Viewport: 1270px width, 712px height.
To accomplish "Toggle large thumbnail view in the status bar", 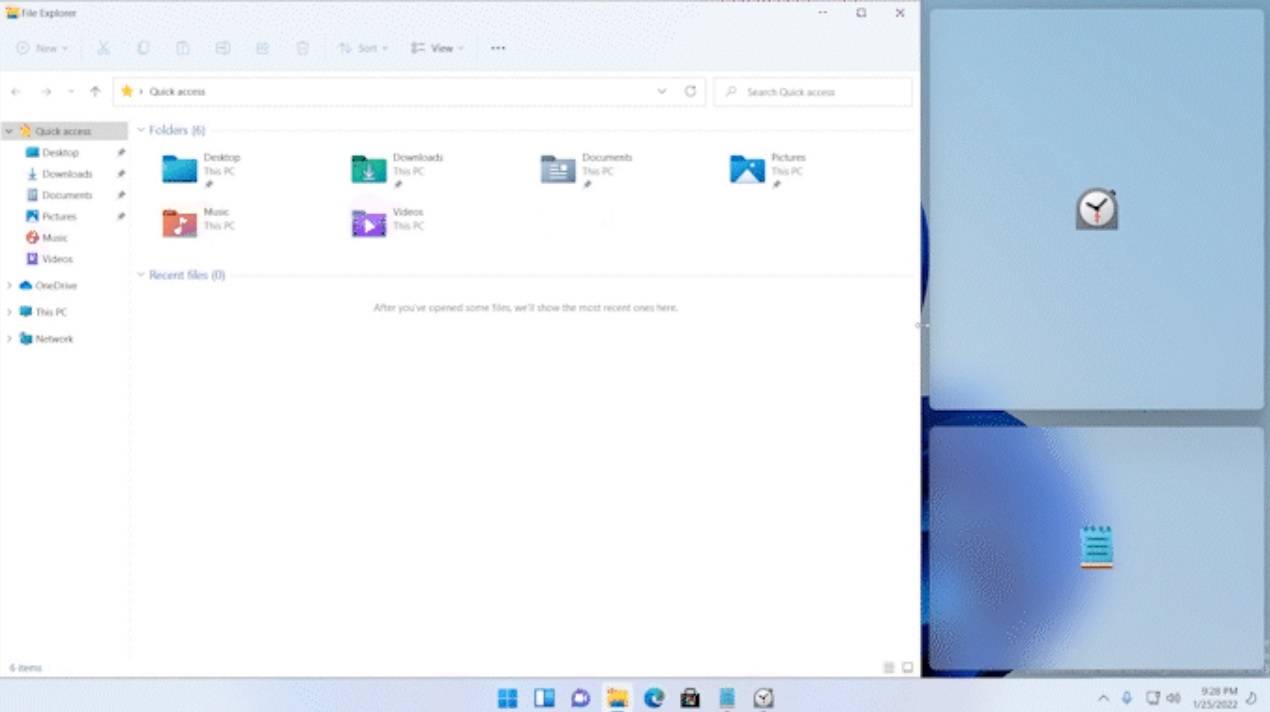I will point(907,667).
